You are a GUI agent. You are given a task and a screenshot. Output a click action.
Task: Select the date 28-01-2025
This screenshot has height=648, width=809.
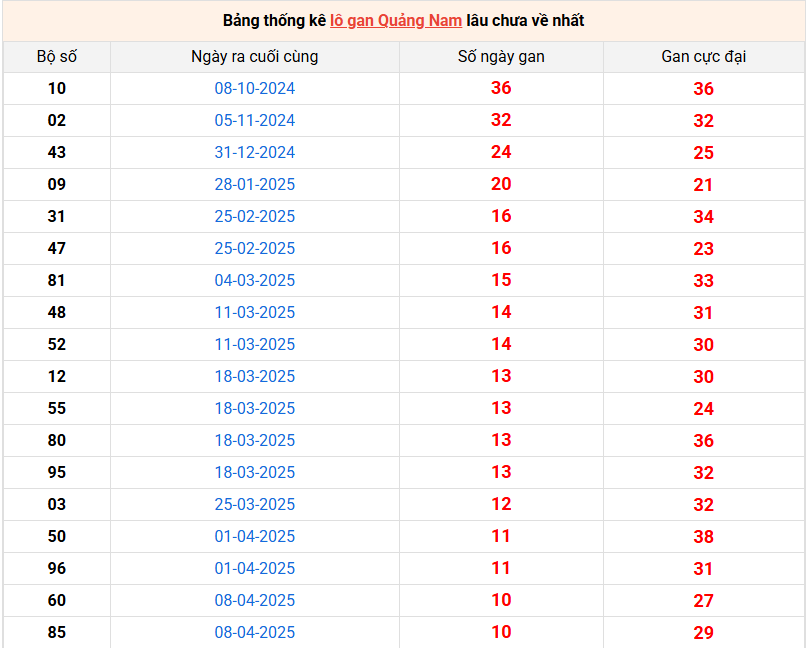(x=255, y=185)
